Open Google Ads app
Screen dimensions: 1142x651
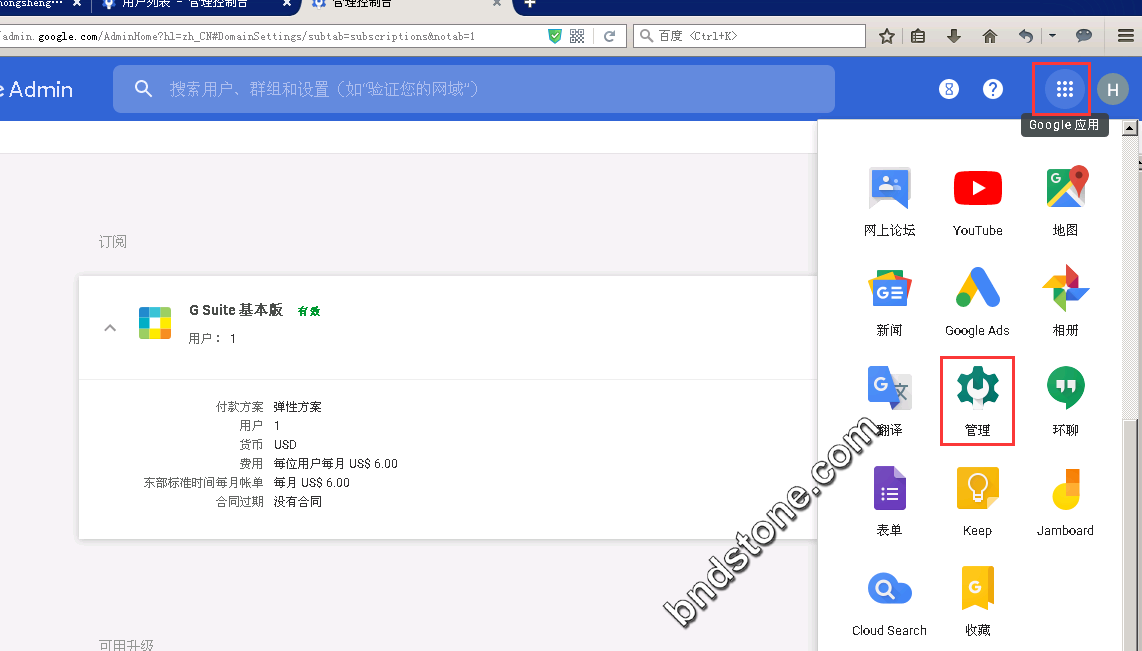point(977,301)
